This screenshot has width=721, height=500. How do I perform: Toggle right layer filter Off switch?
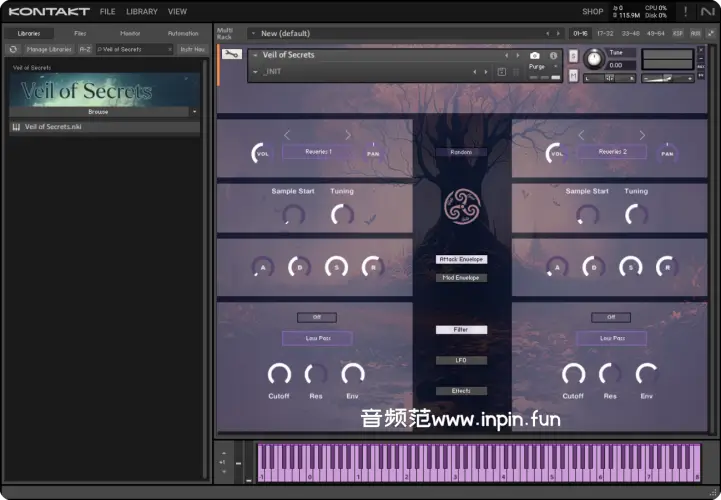(x=611, y=317)
